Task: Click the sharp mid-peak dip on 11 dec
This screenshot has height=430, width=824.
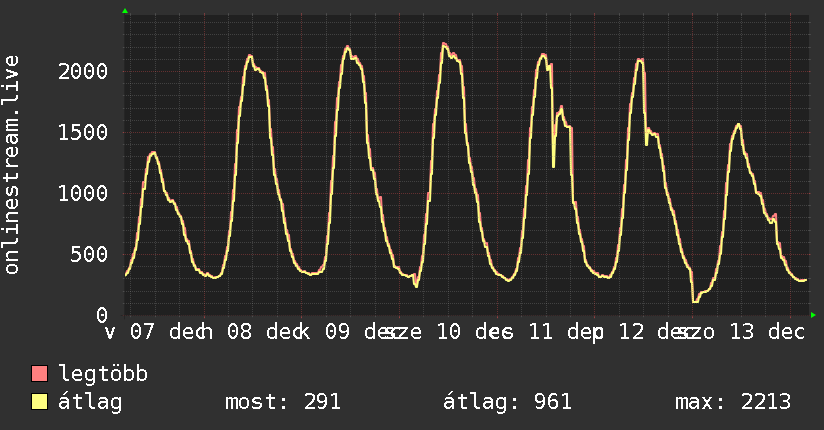Action: tap(553, 165)
